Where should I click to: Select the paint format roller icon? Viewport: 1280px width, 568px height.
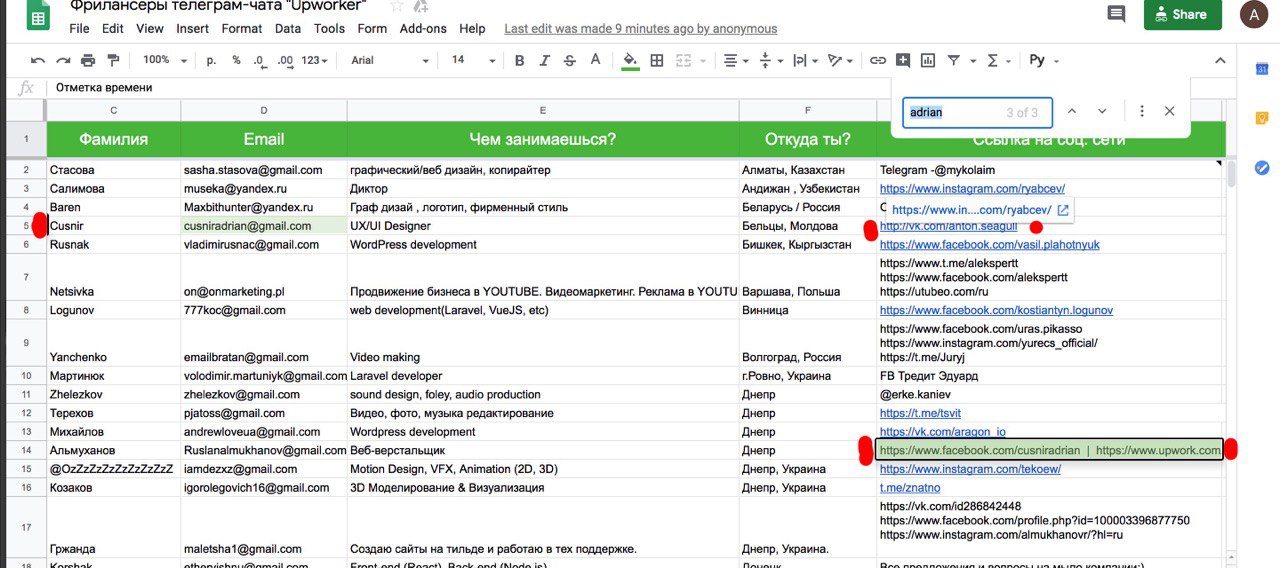(112, 60)
